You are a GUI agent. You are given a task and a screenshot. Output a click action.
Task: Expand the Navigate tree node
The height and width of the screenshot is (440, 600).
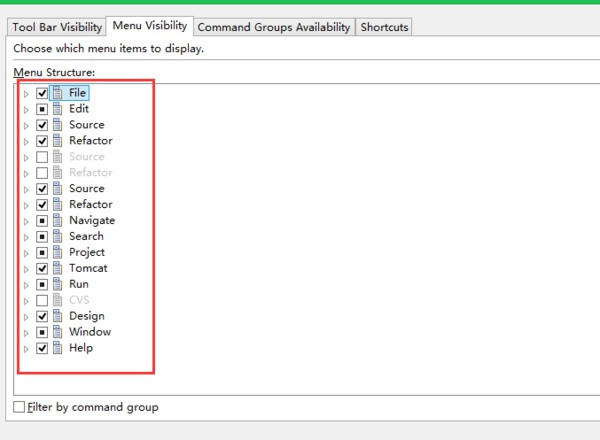point(26,222)
